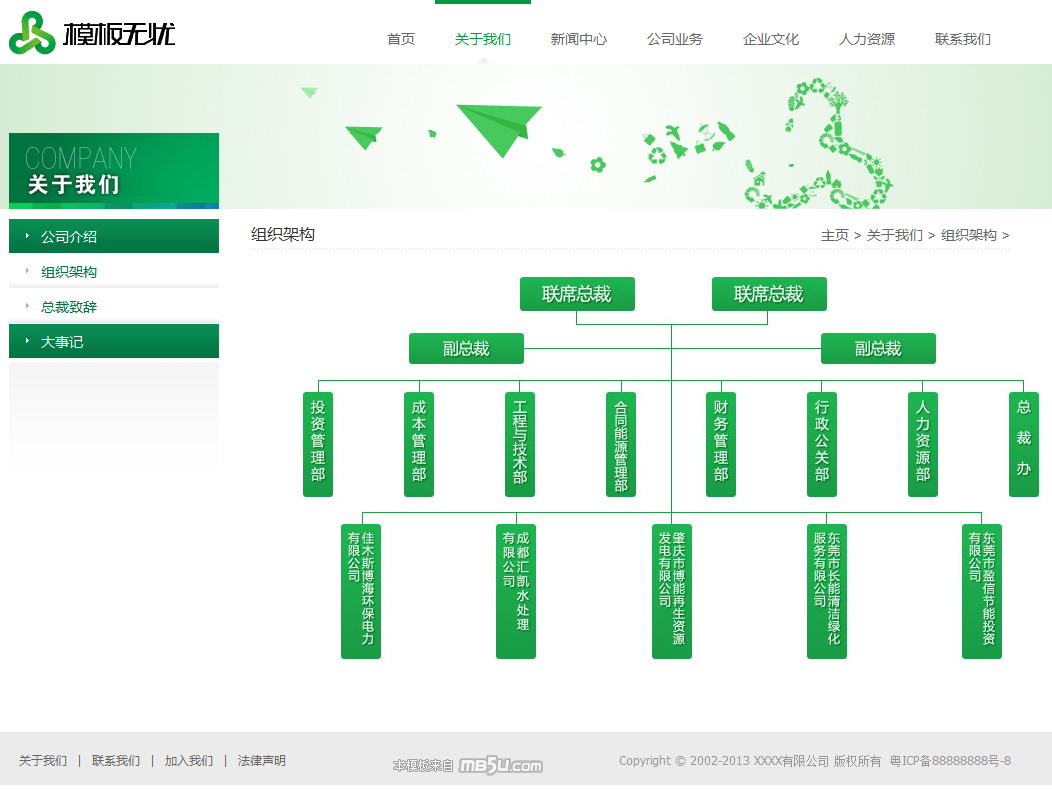Click the mb5u.com footer logo

tap(500, 766)
